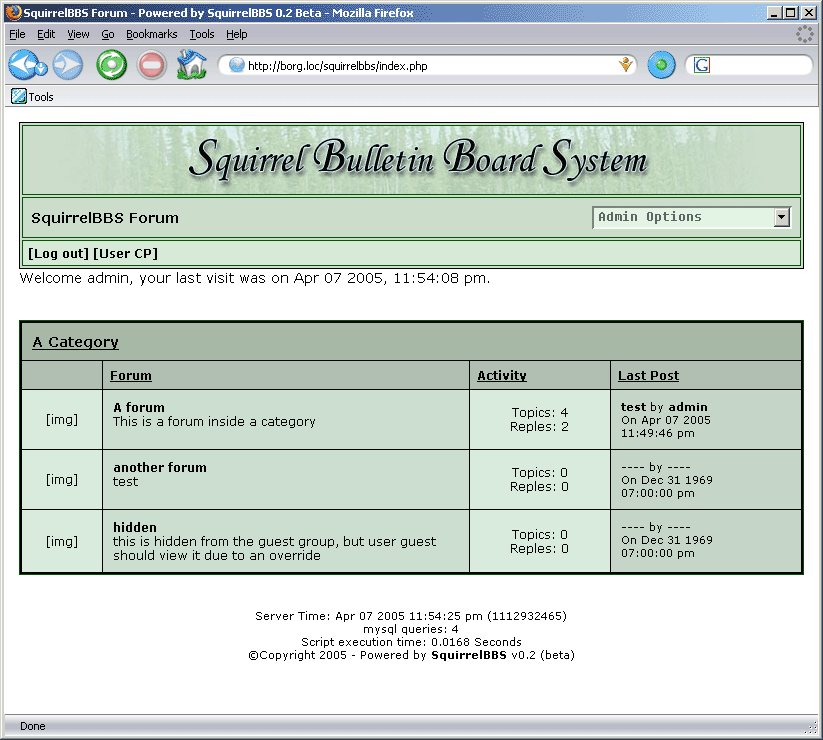
Task: Click the 'Welcome admin' last visit message
Action: [255, 278]
